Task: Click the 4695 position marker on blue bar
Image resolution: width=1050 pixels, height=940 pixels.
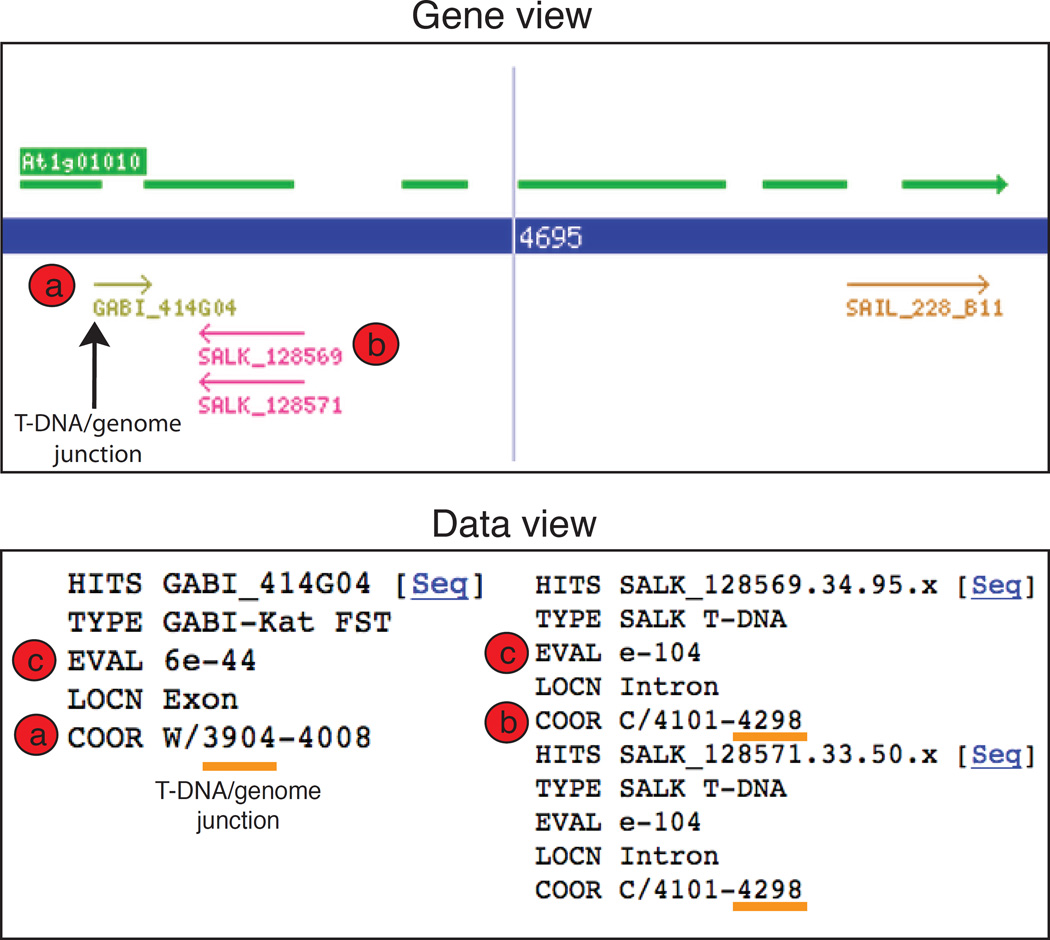Action: [x=550, y=237]
